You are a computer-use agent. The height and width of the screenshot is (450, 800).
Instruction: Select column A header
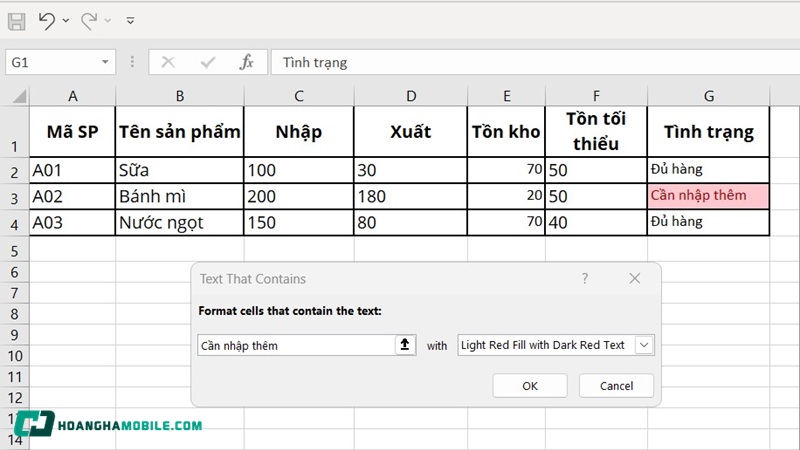(72, 95)
